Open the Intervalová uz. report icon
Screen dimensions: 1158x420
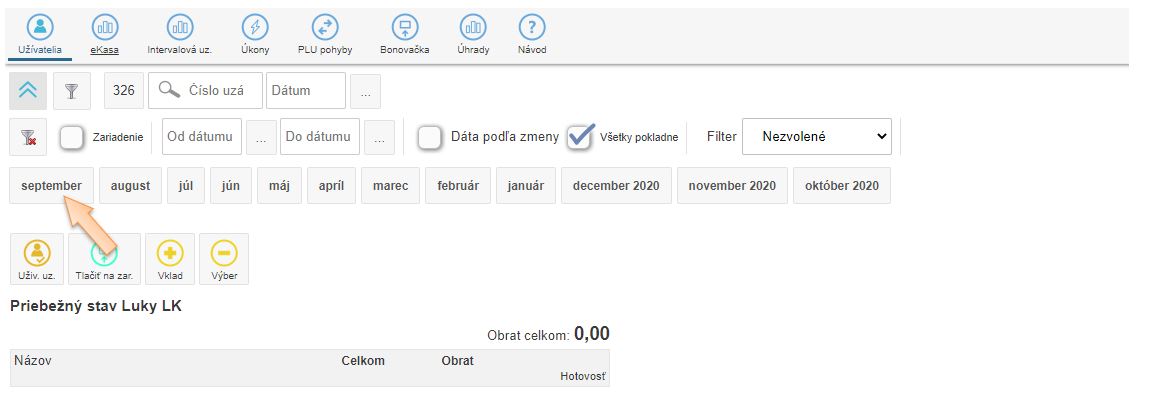(x=179, y=28)
